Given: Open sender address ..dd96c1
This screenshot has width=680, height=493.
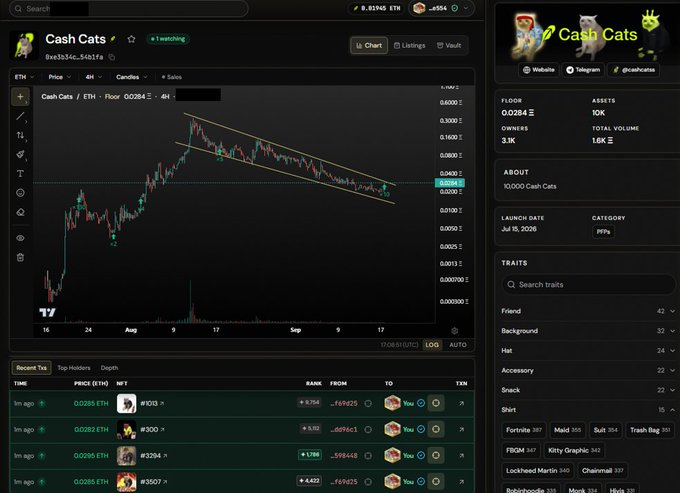Looking at the screenshot, I should 344,429.
